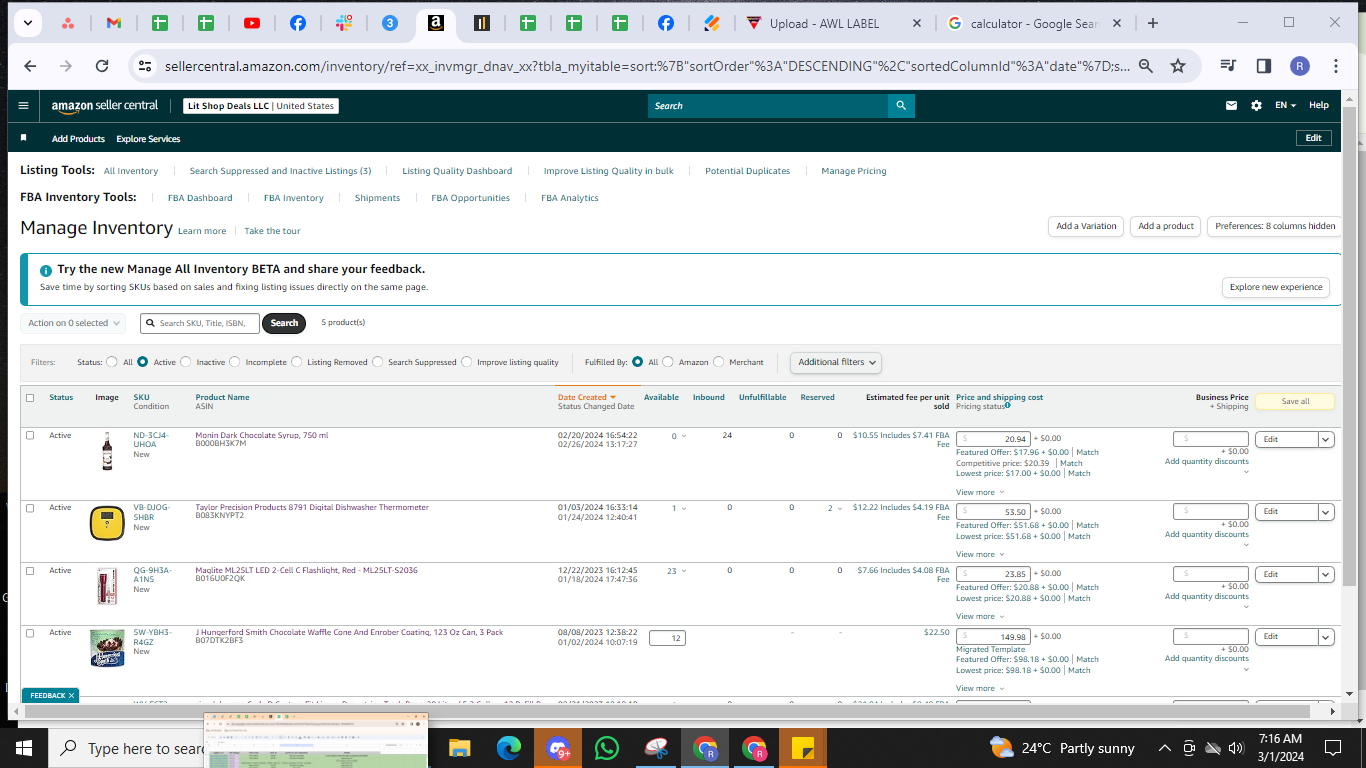Switch to the Upload - AWL LABEL browser tab
1366x768 pixels.
[x=834, y=23]
